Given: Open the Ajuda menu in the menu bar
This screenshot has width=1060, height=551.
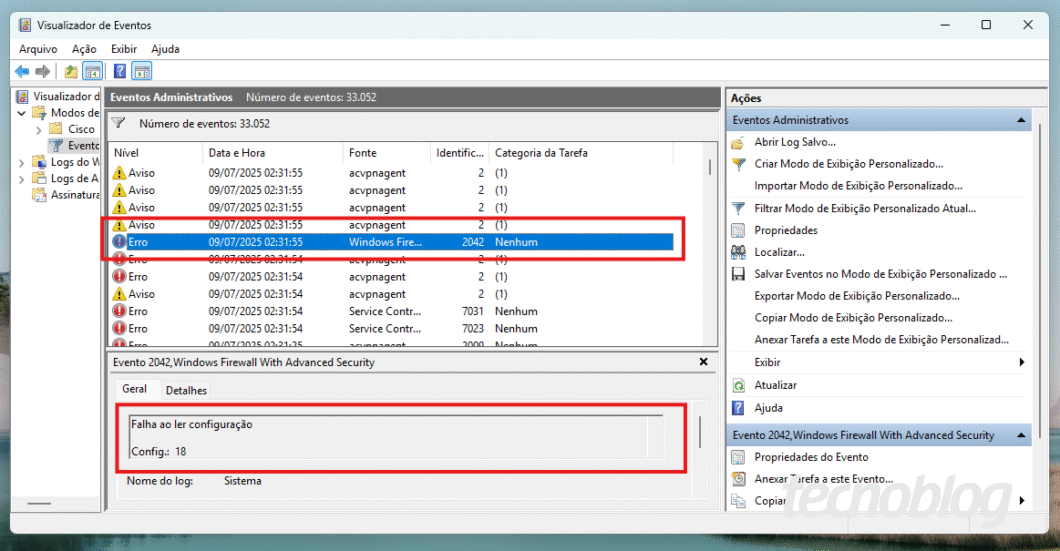Looking at the screenshot, I should (x=165, y=49).
